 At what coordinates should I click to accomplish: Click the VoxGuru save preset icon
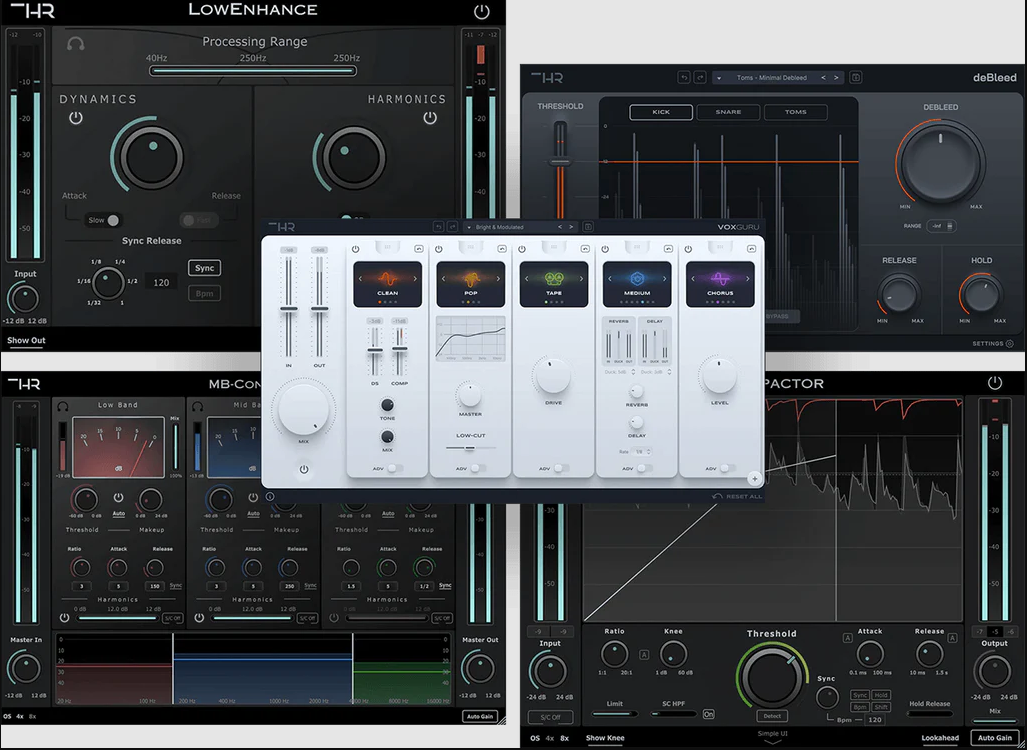(x=588, y=227)
